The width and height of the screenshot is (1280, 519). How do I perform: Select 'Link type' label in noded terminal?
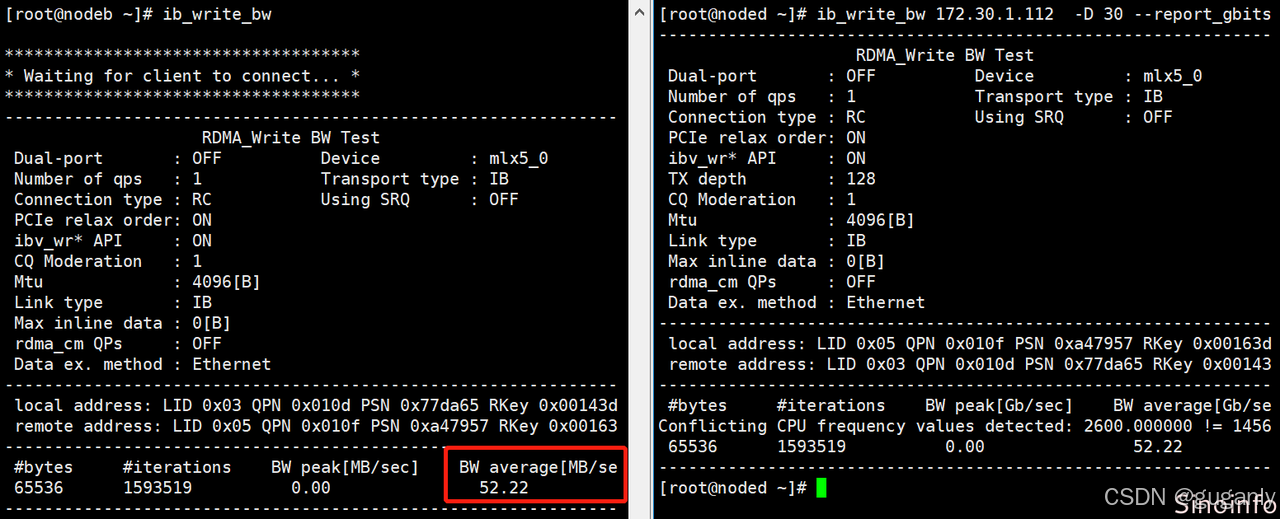pyautogui.click(x=712, y=240)
